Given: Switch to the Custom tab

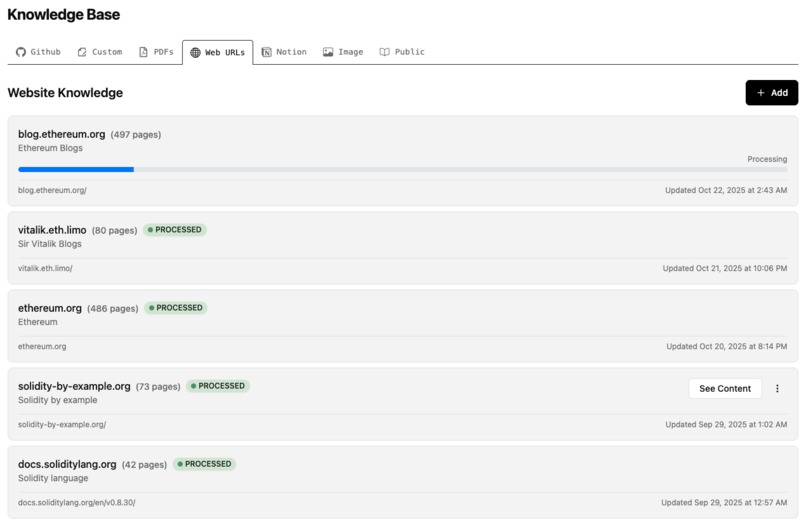Looking at the screenshot, I should [x=100, y=52].
